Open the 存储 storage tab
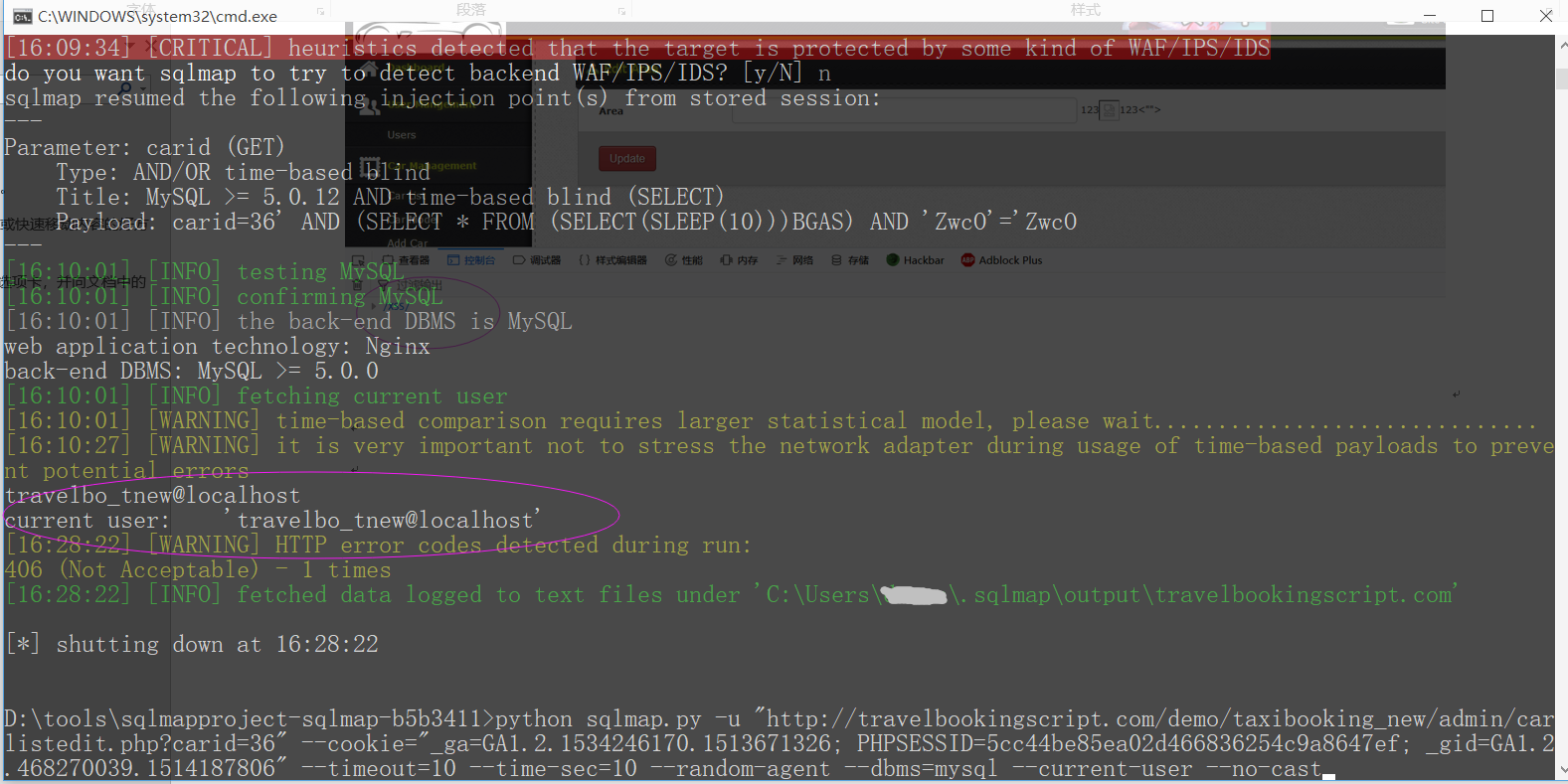The width and height of the screenshot is (1568, 784). click(850, 260)
